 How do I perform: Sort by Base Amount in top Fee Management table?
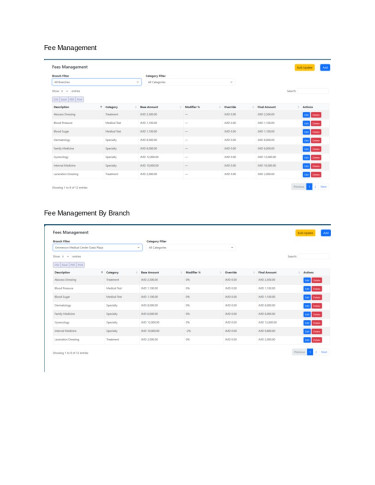click(161, 107)
